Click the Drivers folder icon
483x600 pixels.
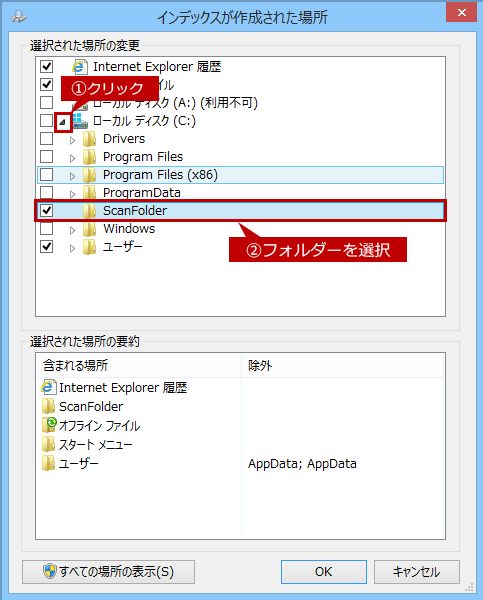(x=90, y=139)
